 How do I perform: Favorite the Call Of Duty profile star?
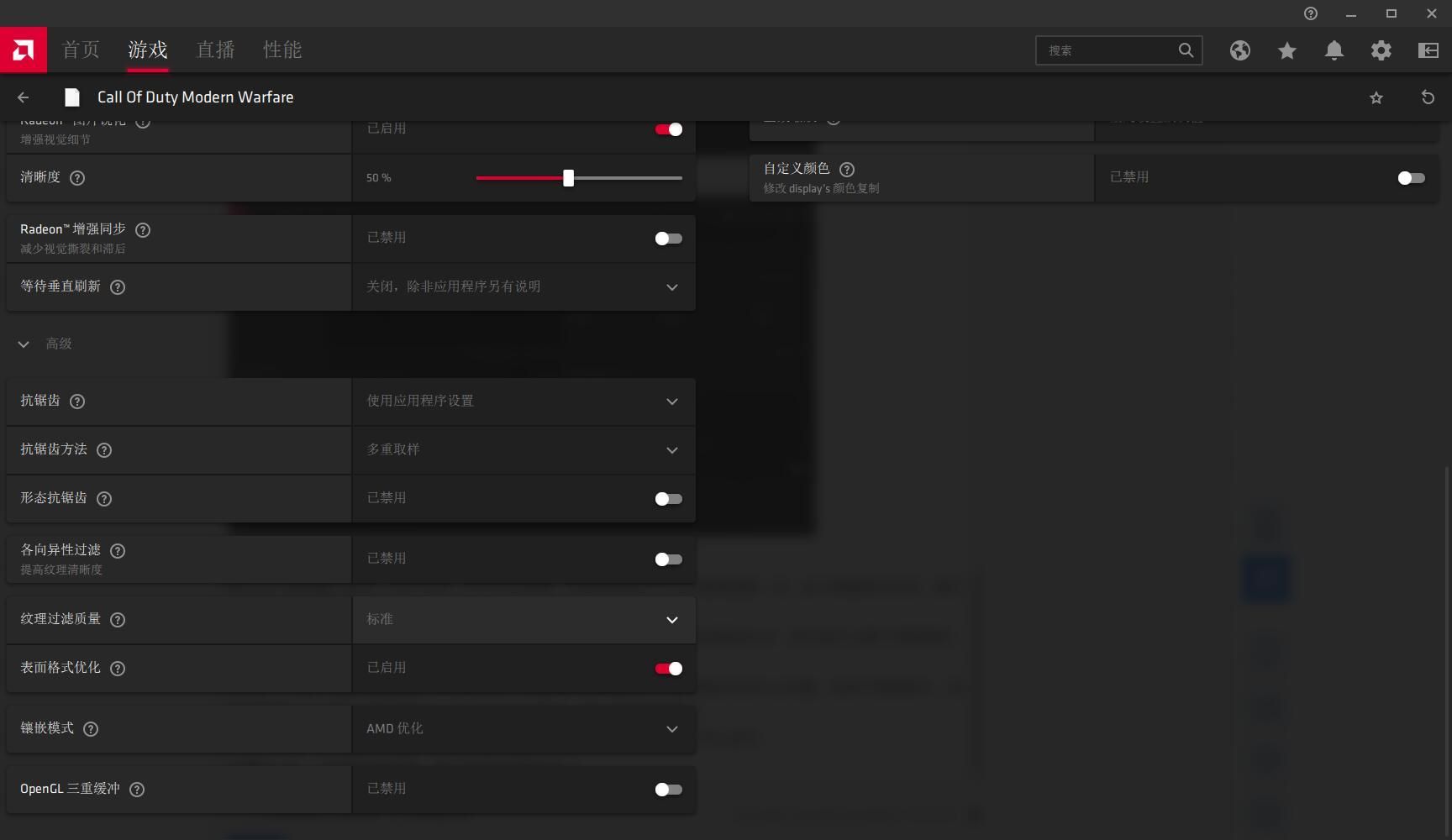(x=1376, y=97)
